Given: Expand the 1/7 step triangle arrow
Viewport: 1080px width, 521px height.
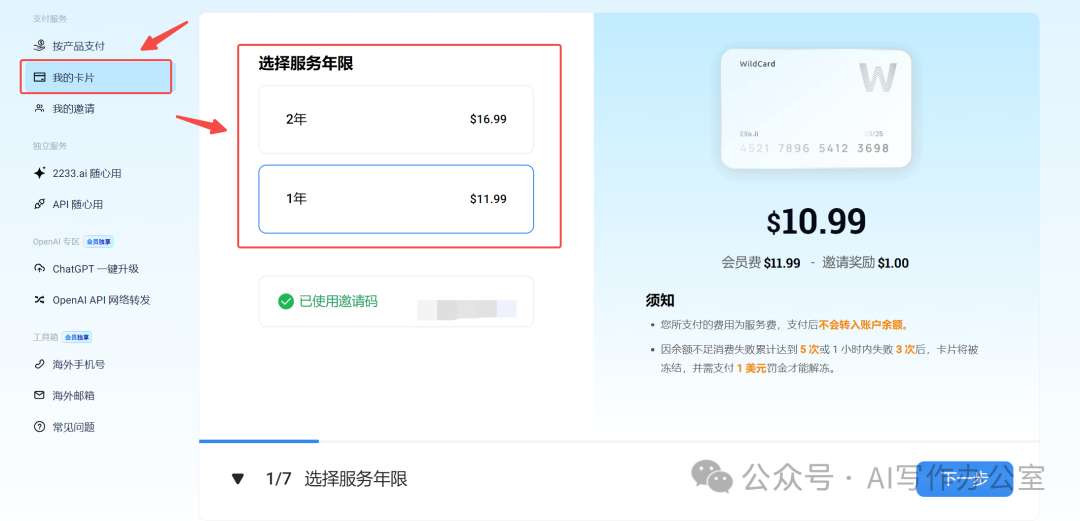Looking at the screenshot, I should point(237,479).
